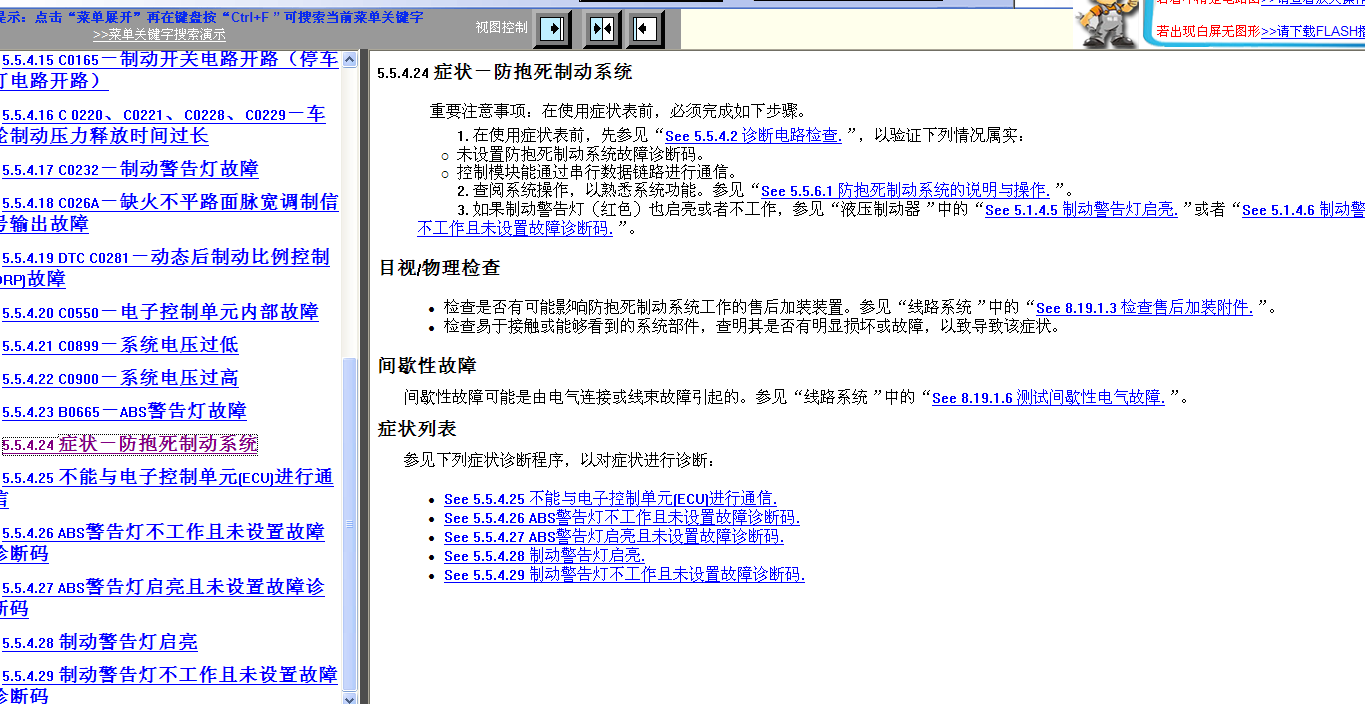This screenshot has width=1365, height=704.
Task: Click symptom list link See 5.5.4.25
Action: tap(610, 498)
